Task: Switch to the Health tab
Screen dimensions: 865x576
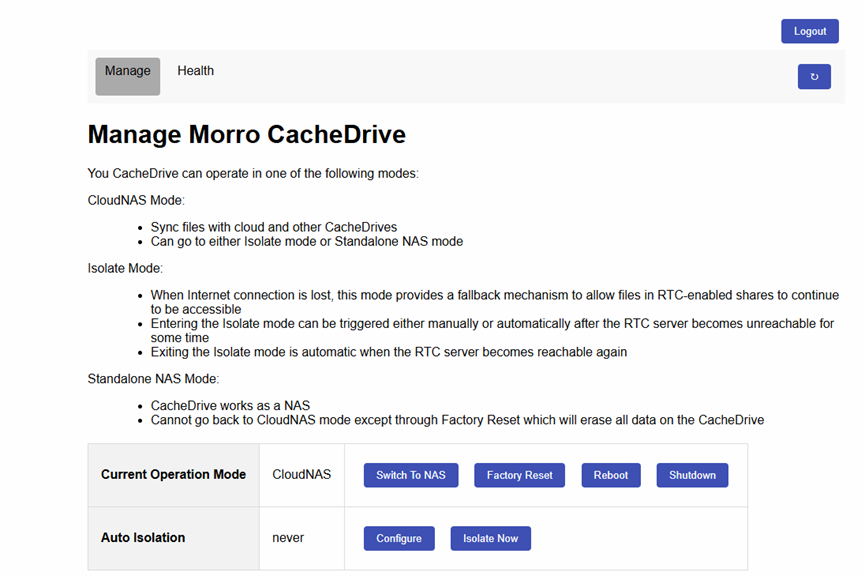Action: [195, 71]
